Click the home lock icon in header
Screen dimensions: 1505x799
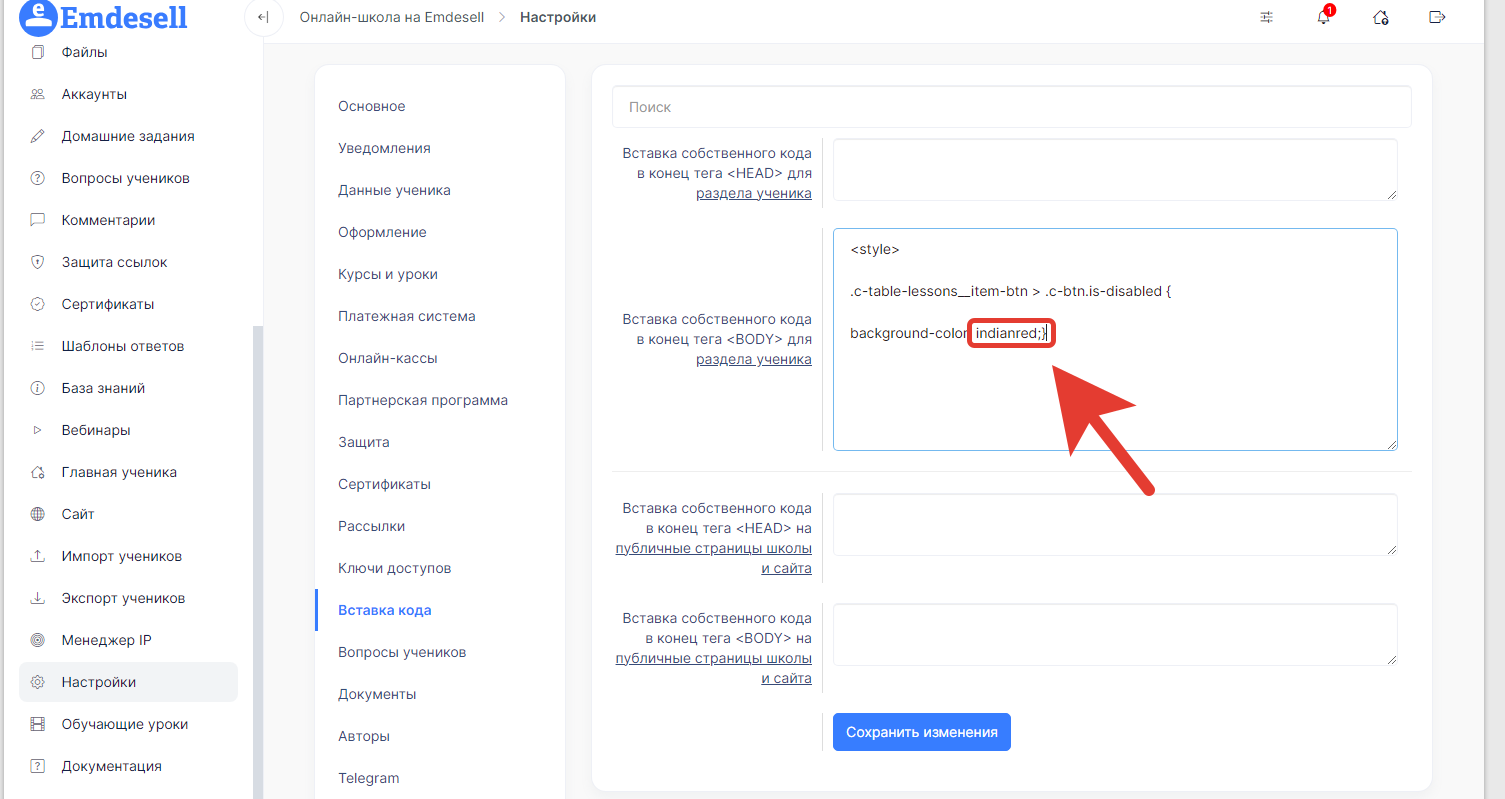click(1380, 17)
